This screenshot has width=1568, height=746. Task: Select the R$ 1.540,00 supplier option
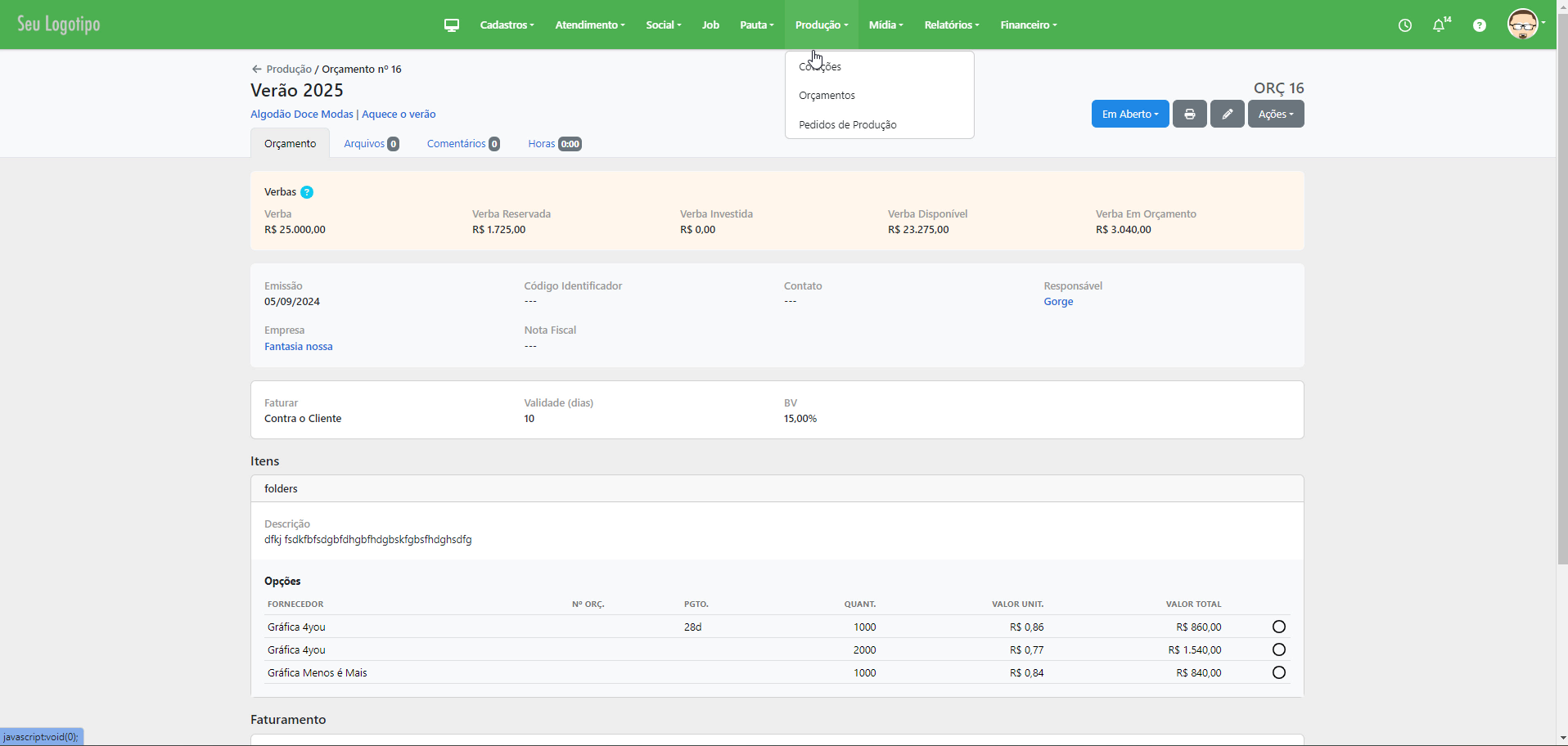click(x=1278, y=650)
